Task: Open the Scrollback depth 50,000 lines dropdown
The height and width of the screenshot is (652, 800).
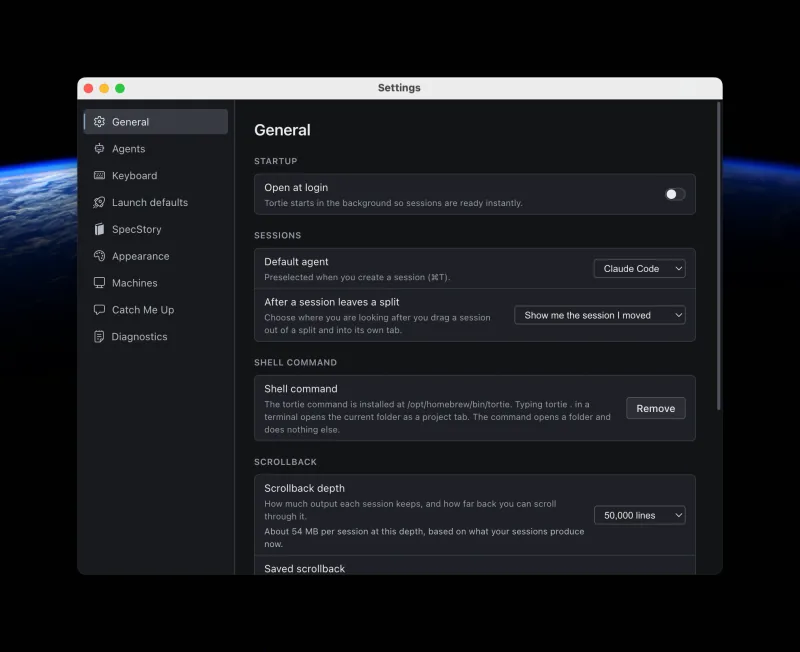Action: pyautogui.click(x=639, y=515)
